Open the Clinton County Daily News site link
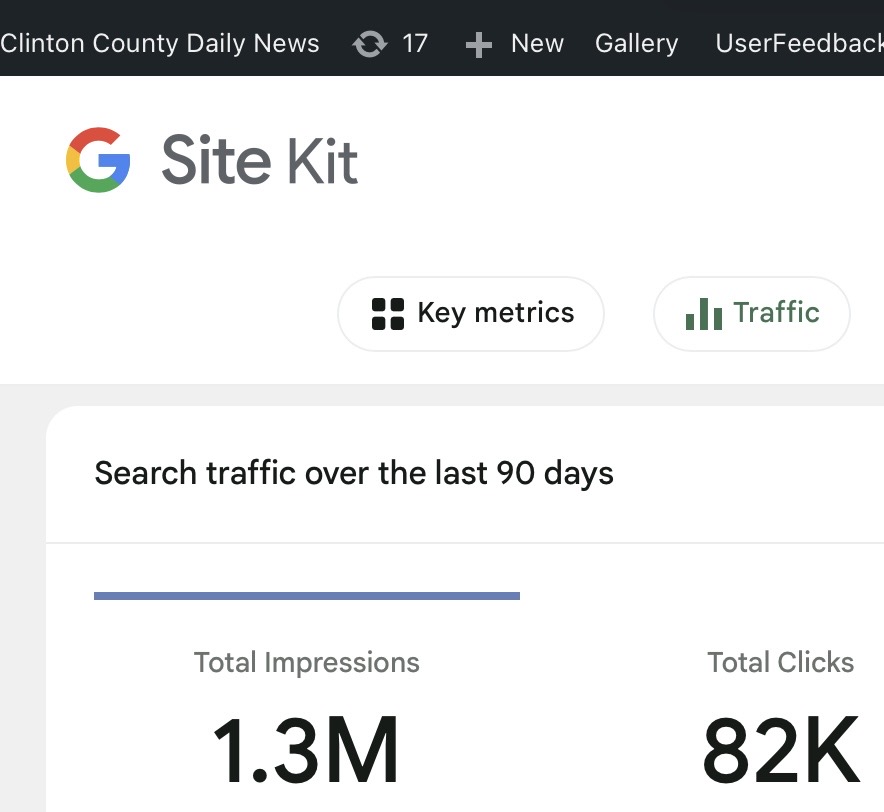 pyautogui.click(x=160, y=44)
